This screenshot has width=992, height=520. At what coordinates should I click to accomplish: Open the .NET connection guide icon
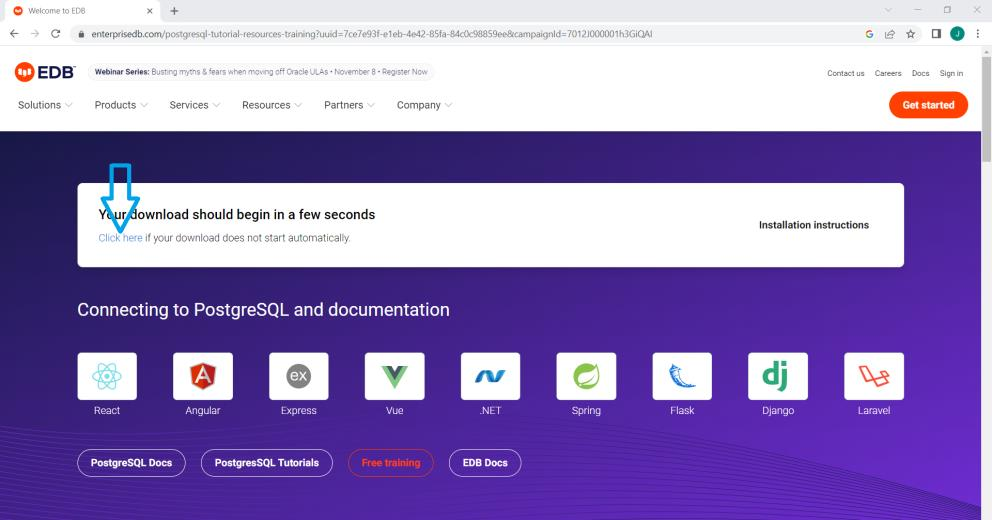click(x=490, y=376)
